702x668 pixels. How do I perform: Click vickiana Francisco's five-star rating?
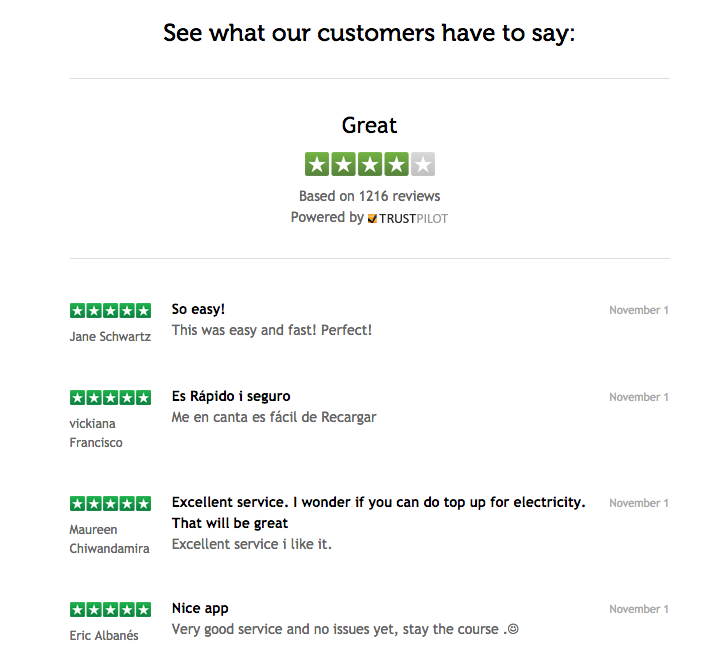pos(110,397)
